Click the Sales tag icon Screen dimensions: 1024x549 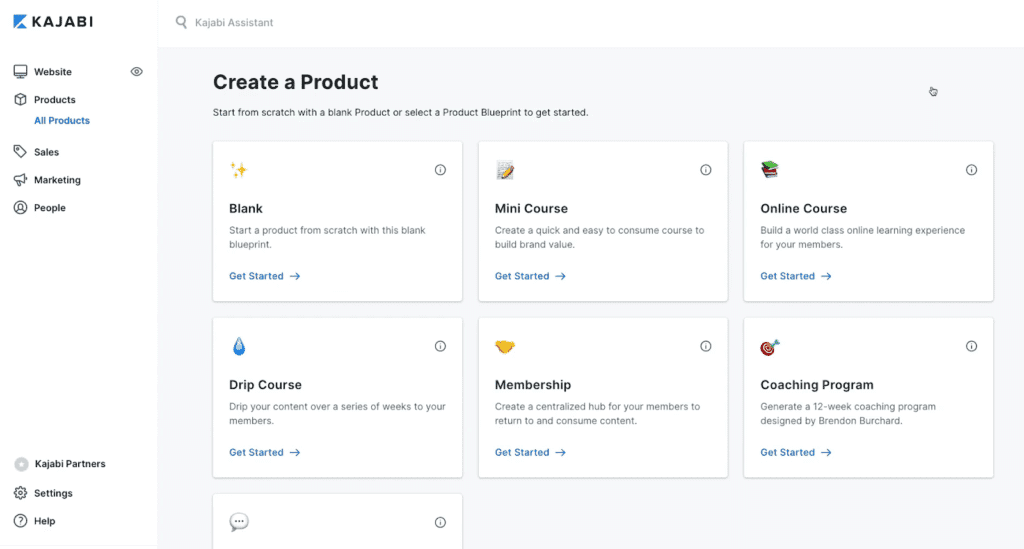coord(20,151)
